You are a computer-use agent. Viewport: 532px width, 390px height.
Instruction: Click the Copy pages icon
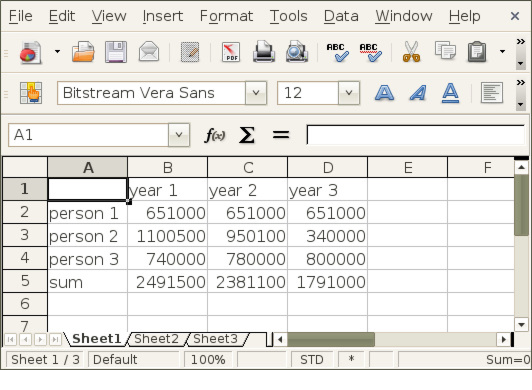[445, 51]
